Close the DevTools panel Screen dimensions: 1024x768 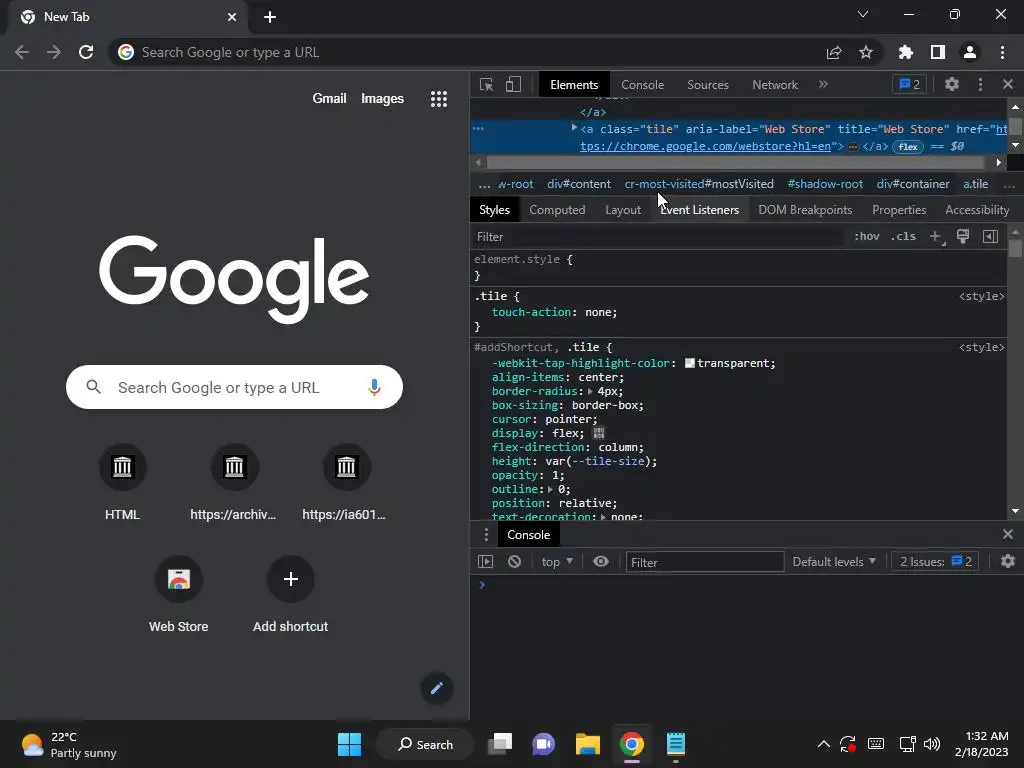(x=1008, y=84)
